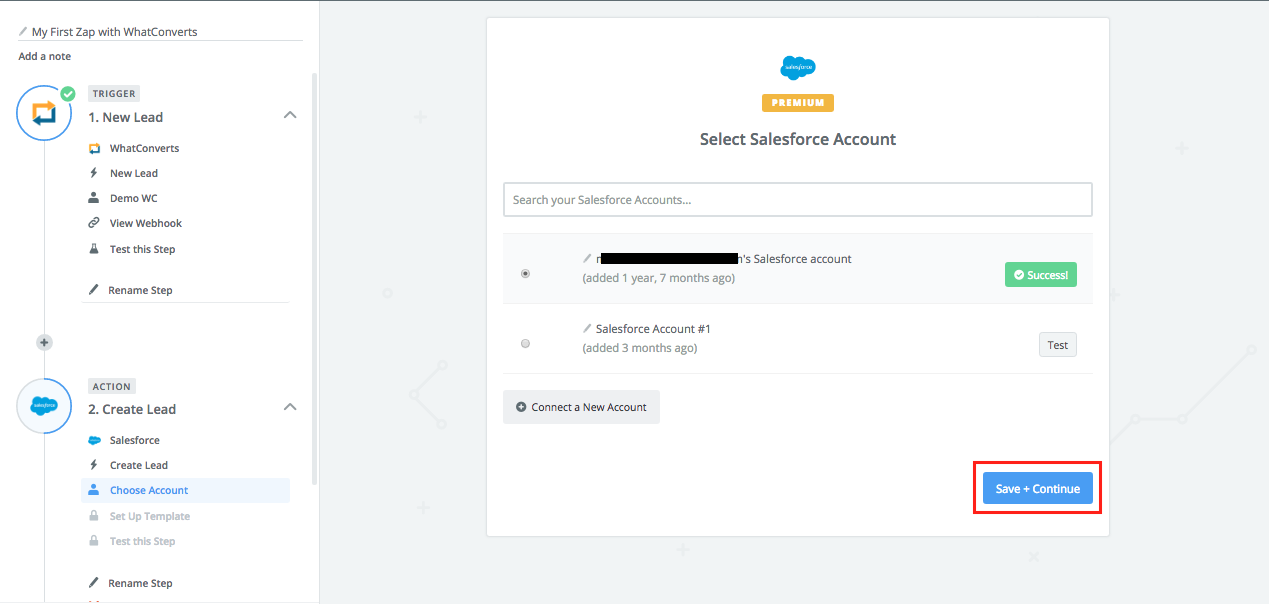Click pencil icon beside zap title

click(23, 31)
